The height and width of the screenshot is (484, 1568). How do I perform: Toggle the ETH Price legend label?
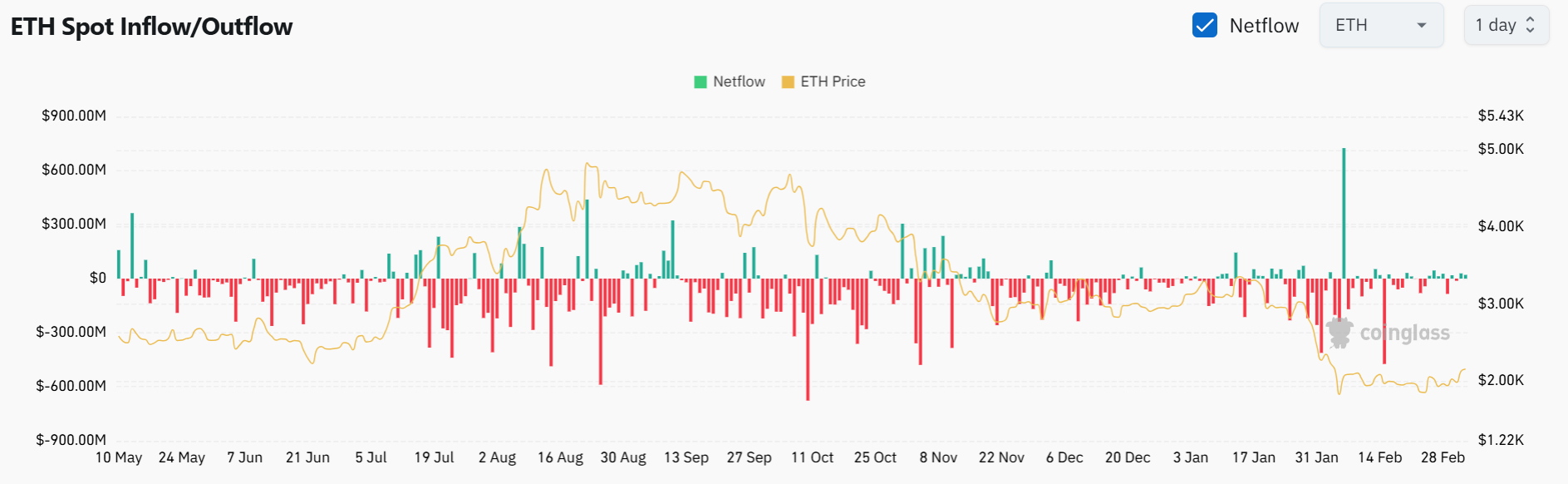pyautogui.click(x=833, y=81)
